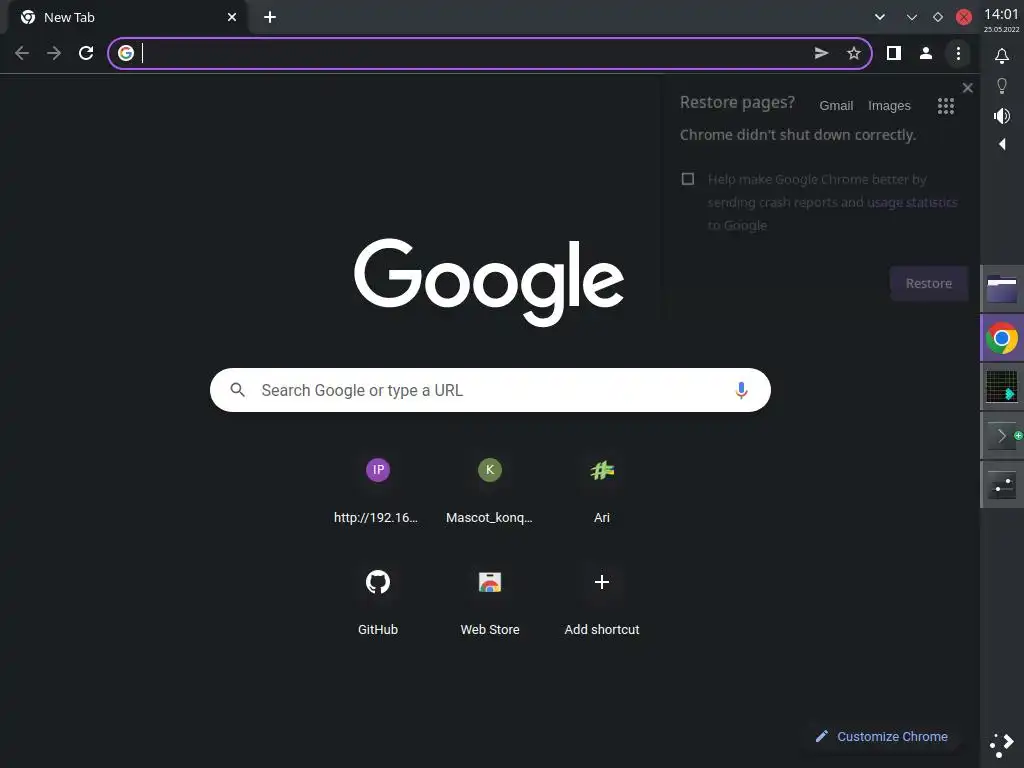Click the Google logo
Screen dimensions: 1024x768
[x=489, y=281]
